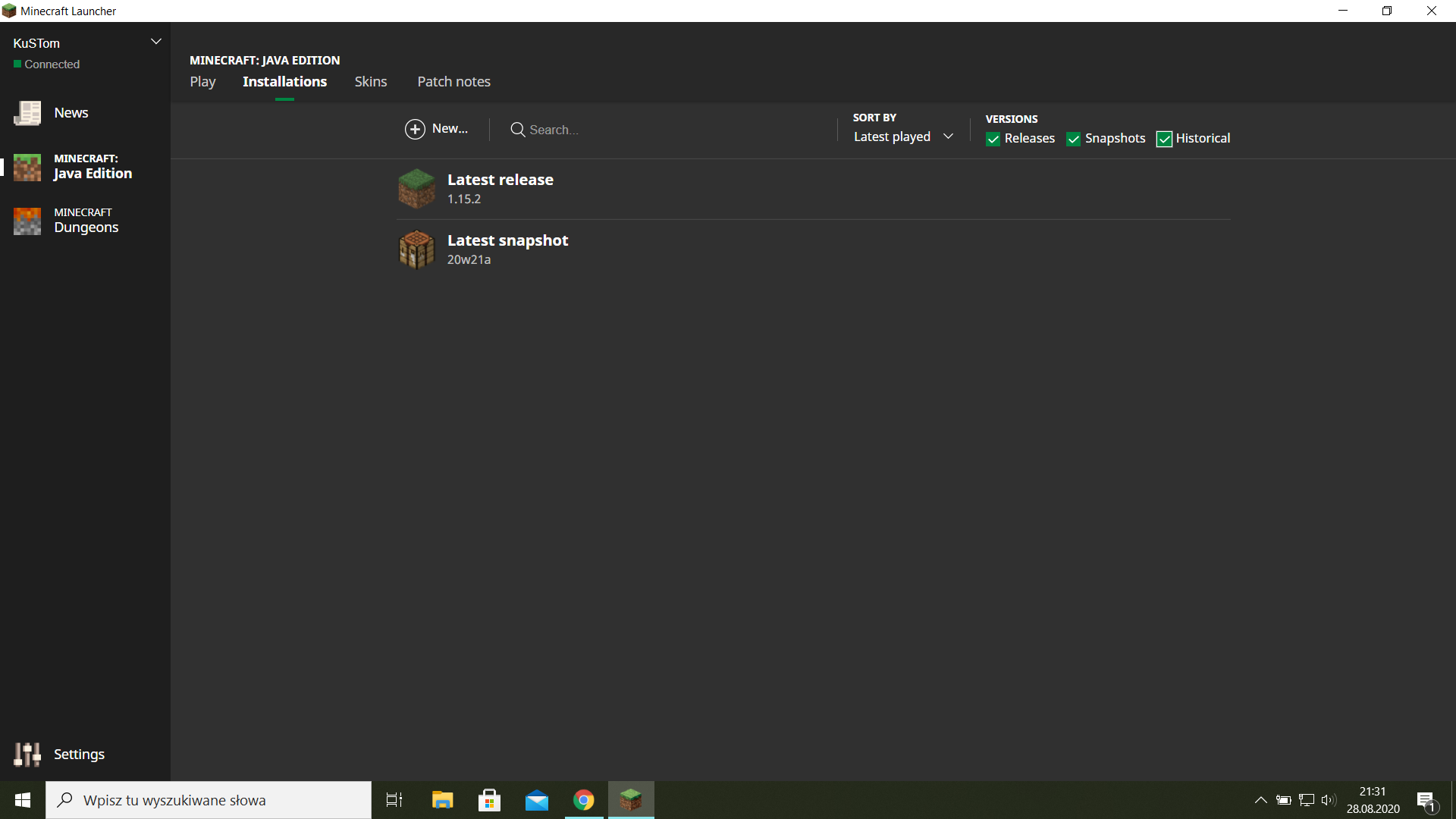This screenshot has width=1456, height=819.
Task: Click the Latest release grass block icon
Action: coord(416,189)
